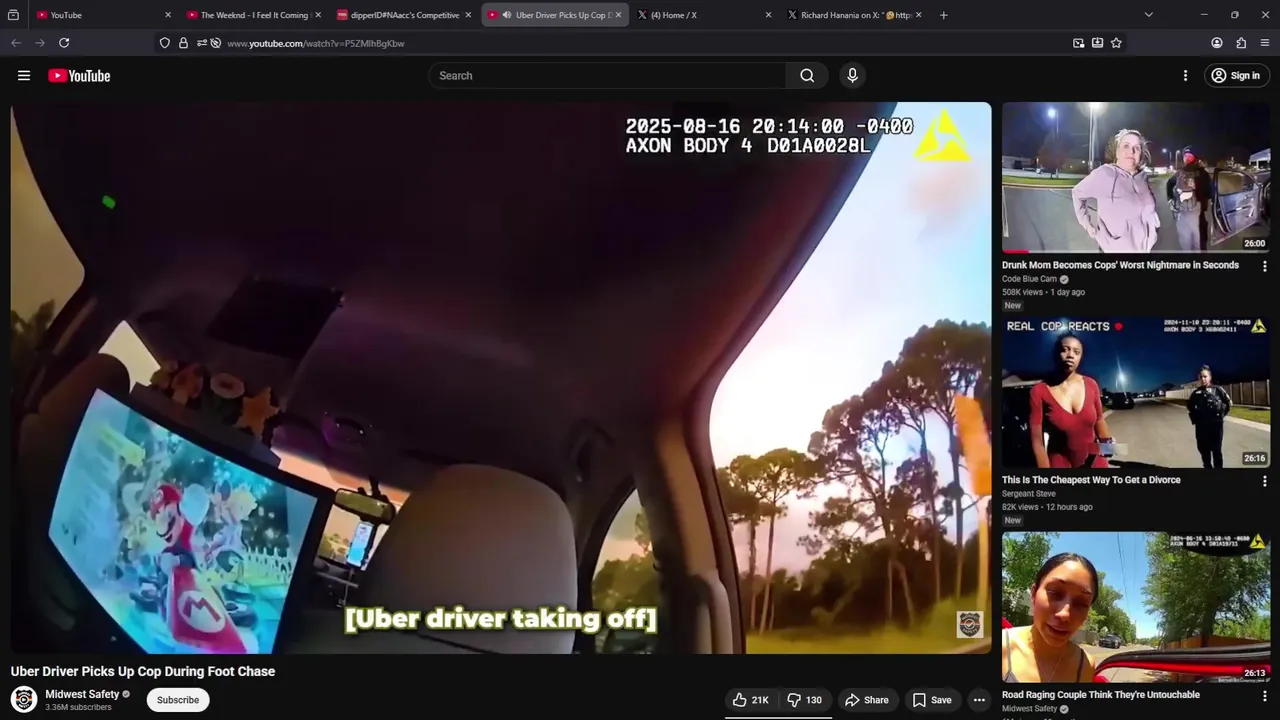This screenshot has width=1280, height=720.
Task: Click the Sign in button
Action: pyautogui.click(x=1236, y=76)
